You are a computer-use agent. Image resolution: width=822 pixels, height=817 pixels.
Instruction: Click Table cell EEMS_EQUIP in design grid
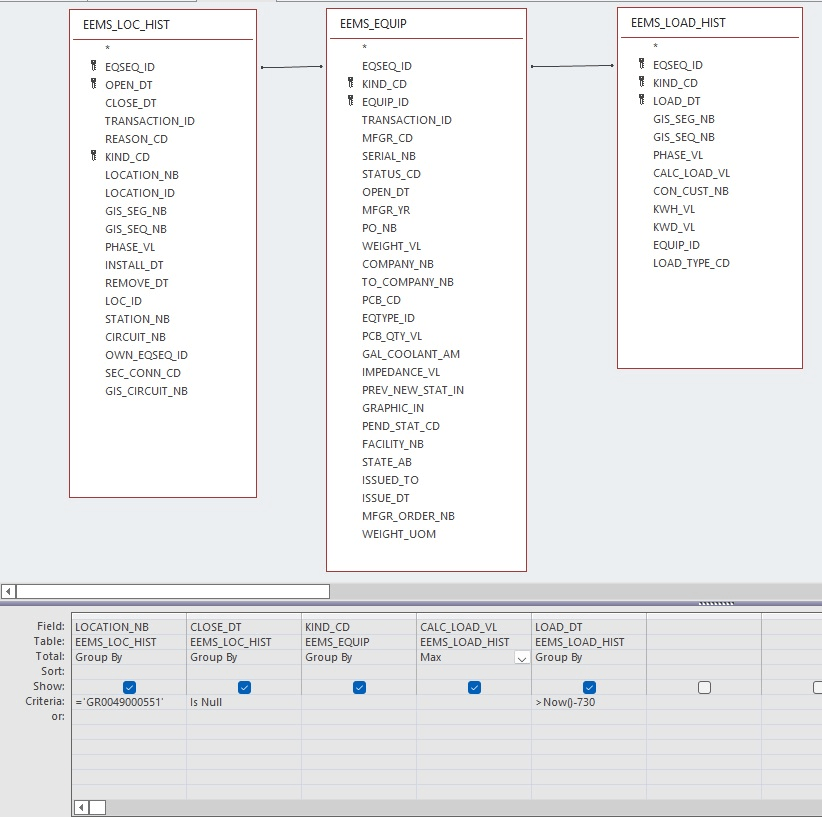pos(359,642)
